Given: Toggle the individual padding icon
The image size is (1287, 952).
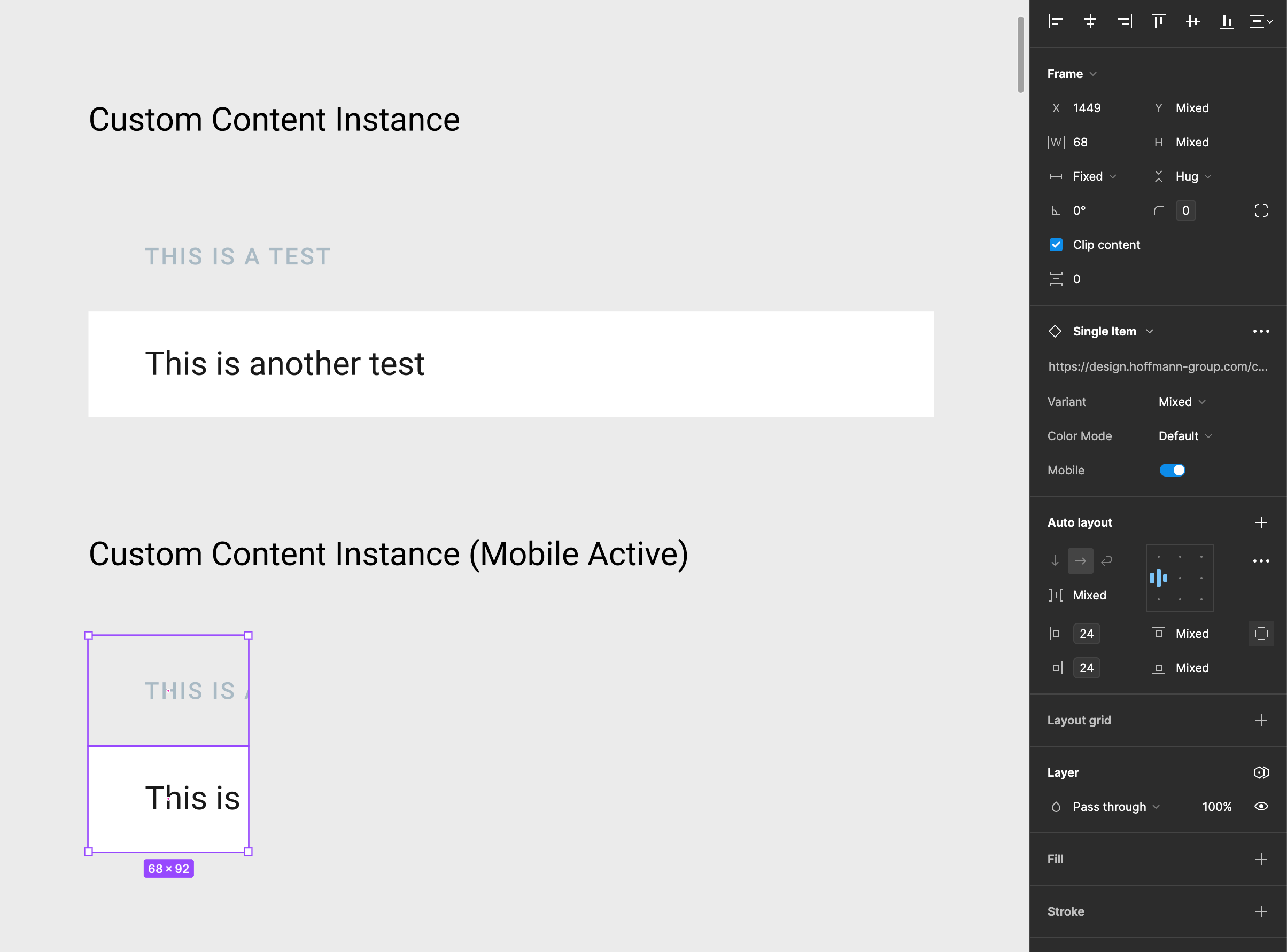Looking at the screenshot, I should tap(1261, 634).
